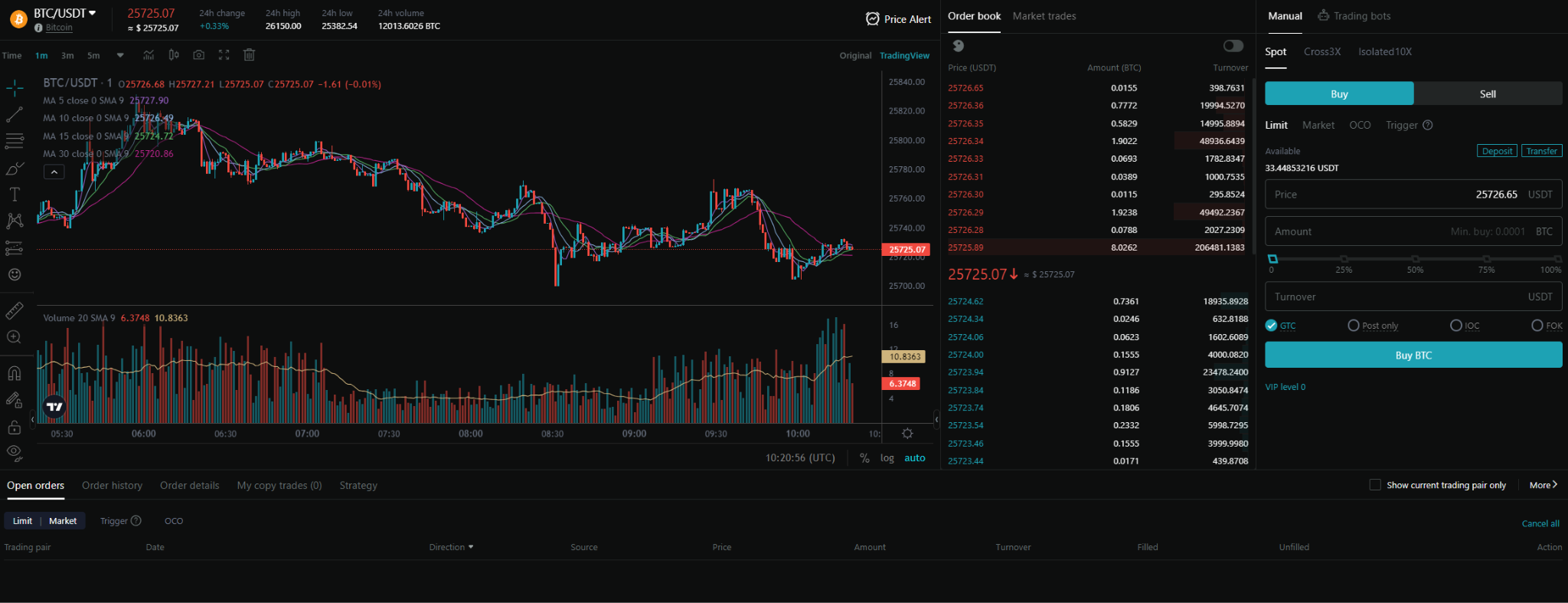Lock all drawing tools
The width and height of the screenshot is (1568, 603).
pos(15,427)
